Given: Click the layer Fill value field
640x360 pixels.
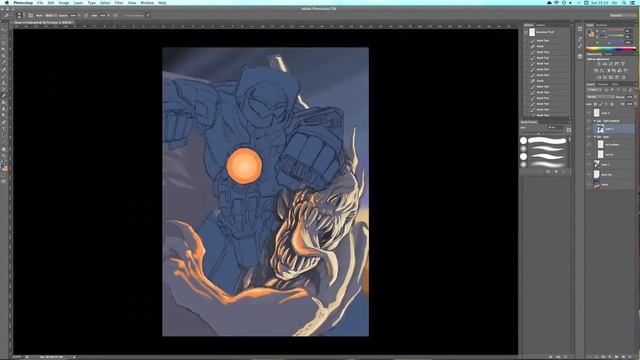Looking at the screenshot, I should click(630, 104).
